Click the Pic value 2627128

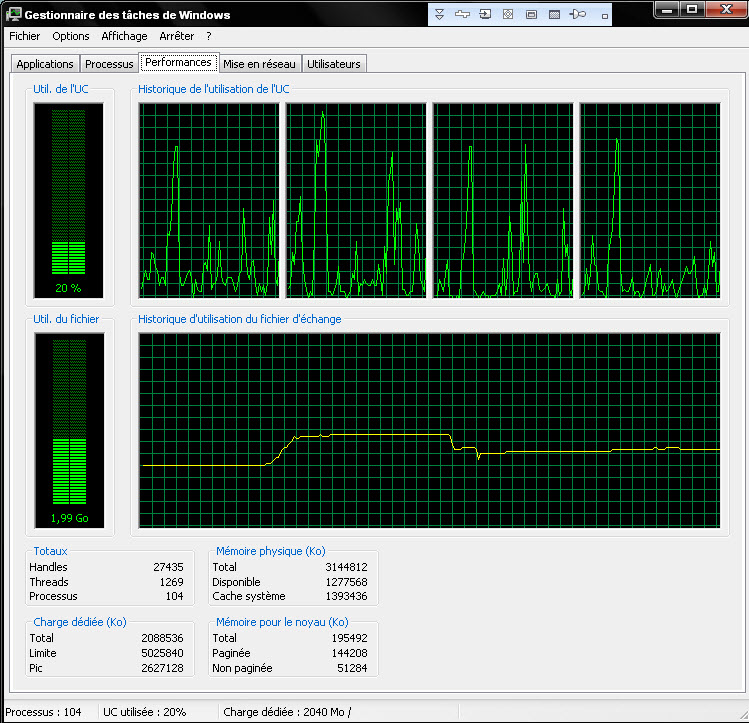coord(162,668)
